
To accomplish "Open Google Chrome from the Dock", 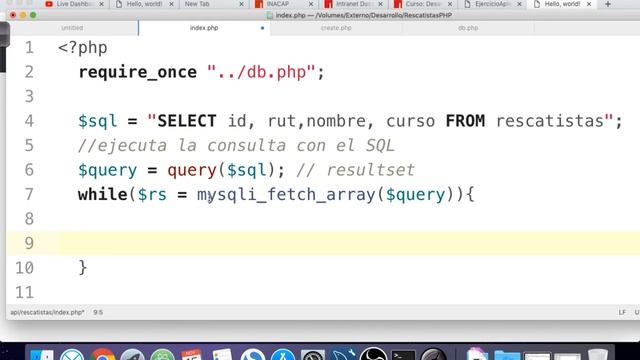I will coord(102,355).
